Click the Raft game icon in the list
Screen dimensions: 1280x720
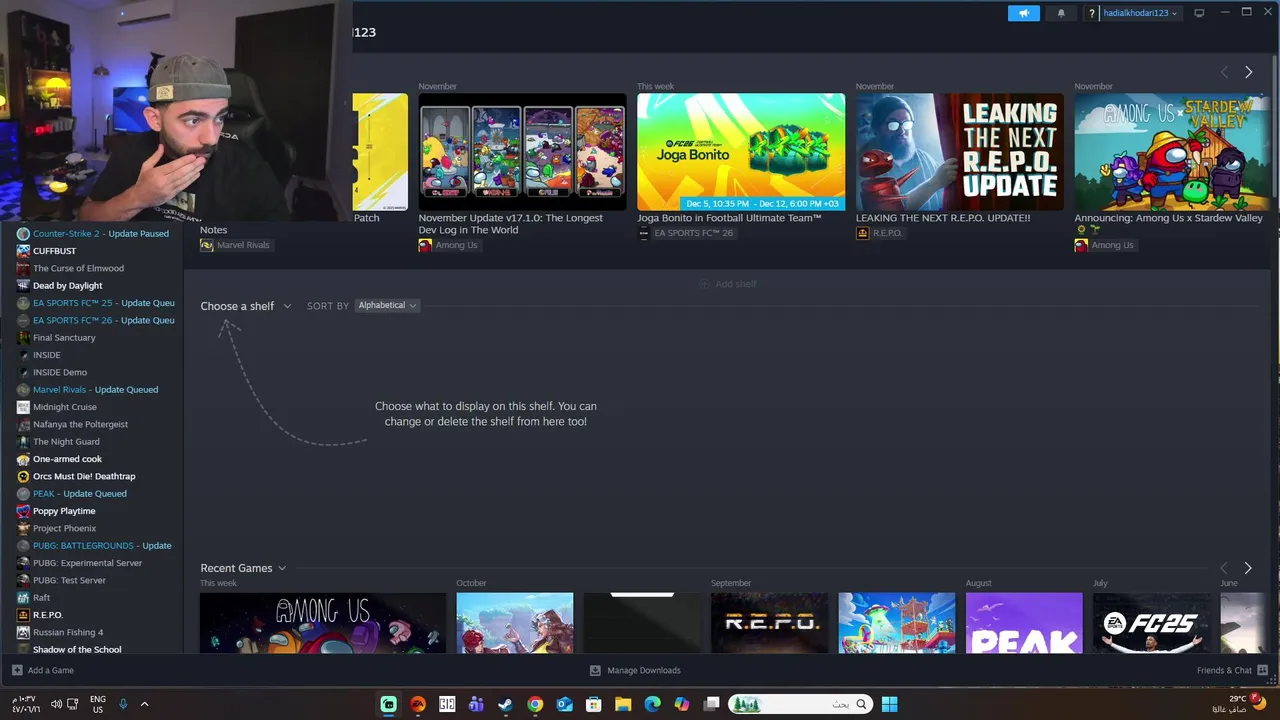tap(23, 598)
